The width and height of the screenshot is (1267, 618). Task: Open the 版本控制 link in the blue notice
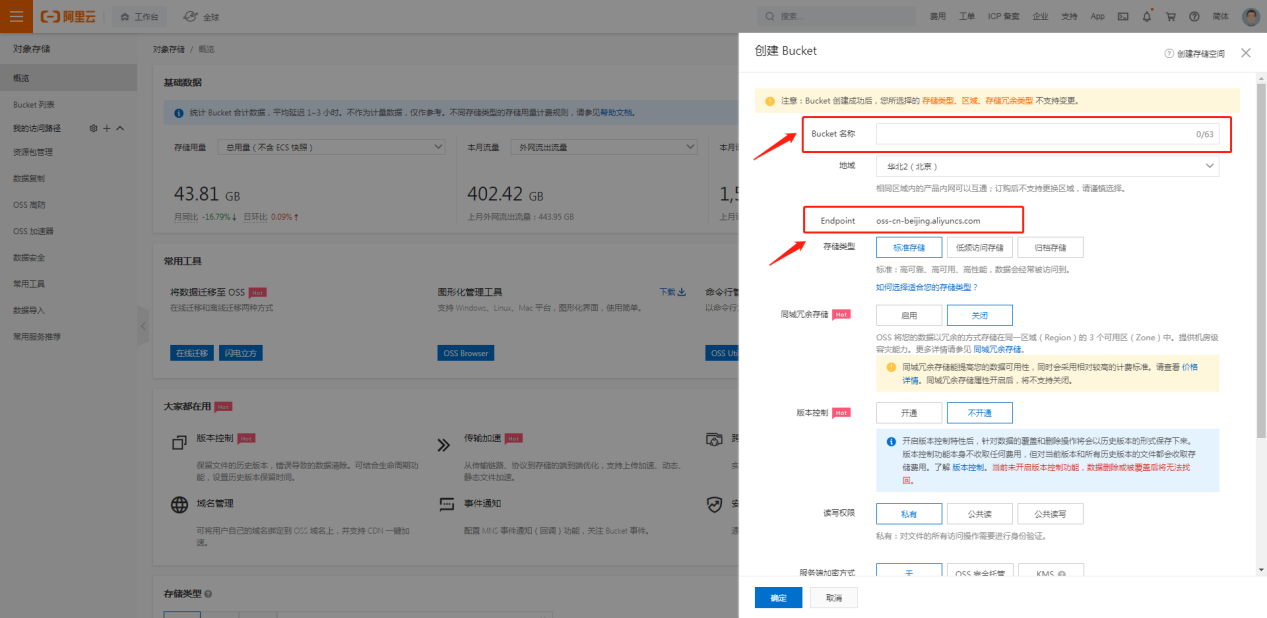point(967,467)
